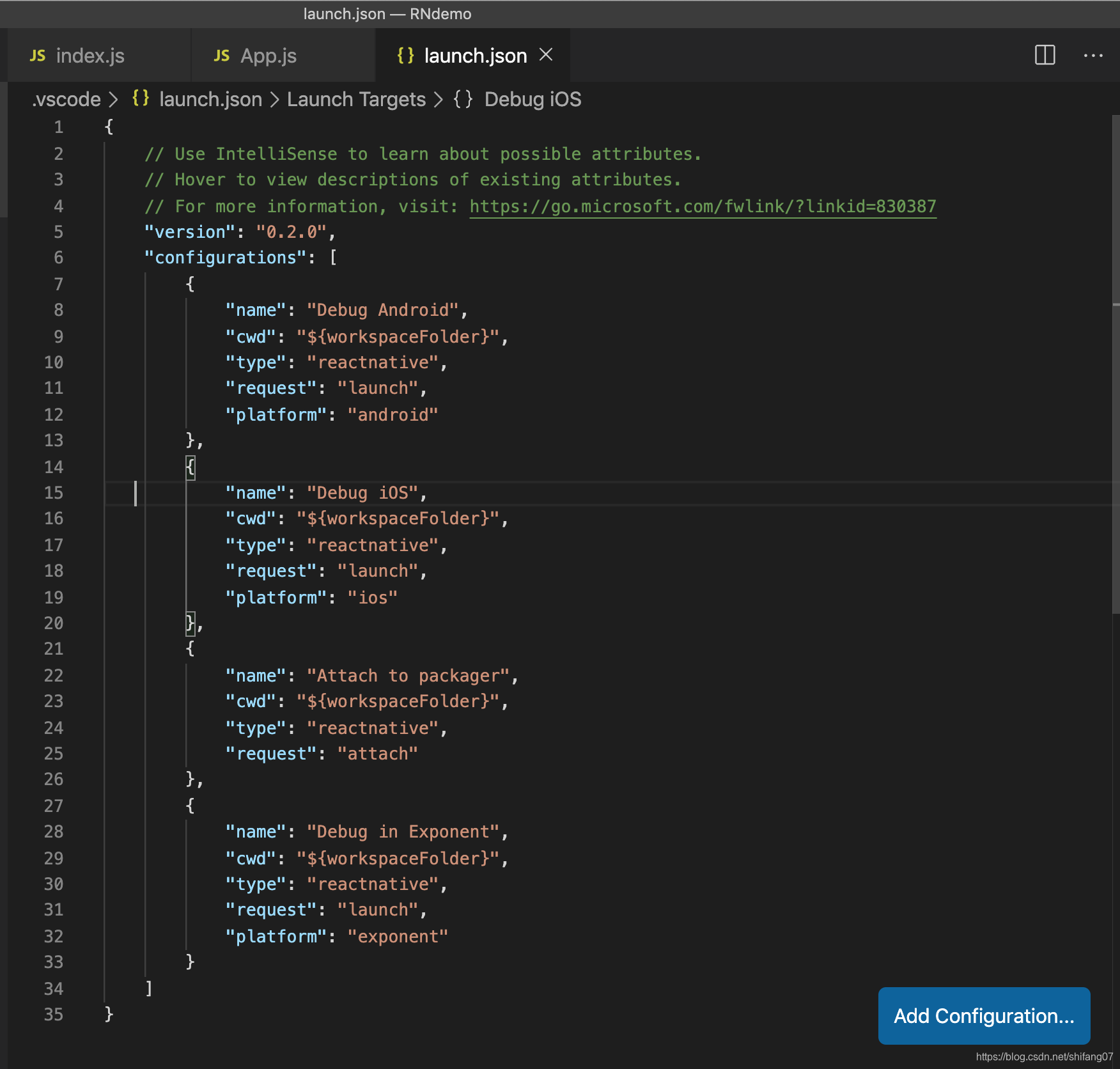
Task: Click the "Use IntelliSense" comment line
Action: coord(423,154)
